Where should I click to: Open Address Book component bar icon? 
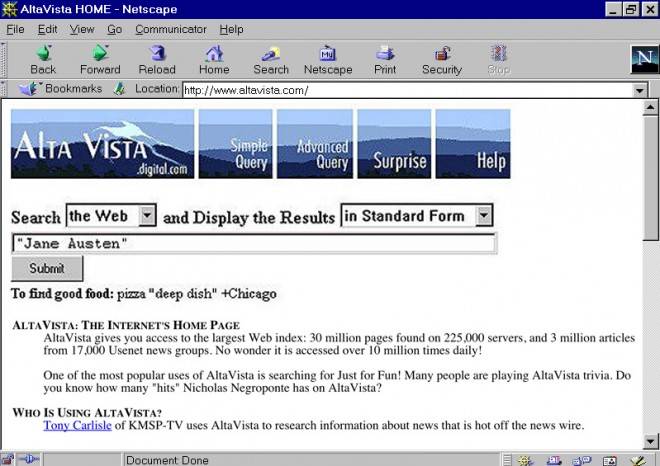(x=610, y=461)
